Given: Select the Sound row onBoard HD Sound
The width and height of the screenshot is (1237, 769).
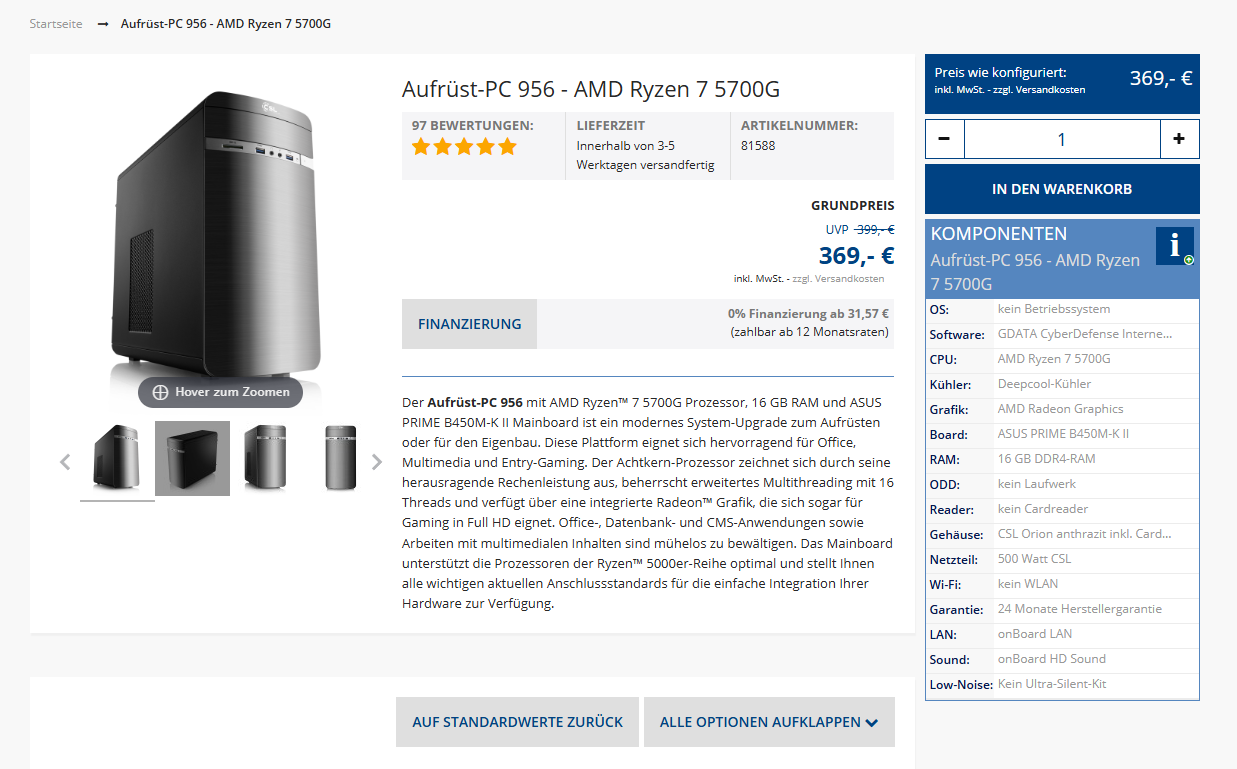Looking at the screenshot, I should [1062, 660].
